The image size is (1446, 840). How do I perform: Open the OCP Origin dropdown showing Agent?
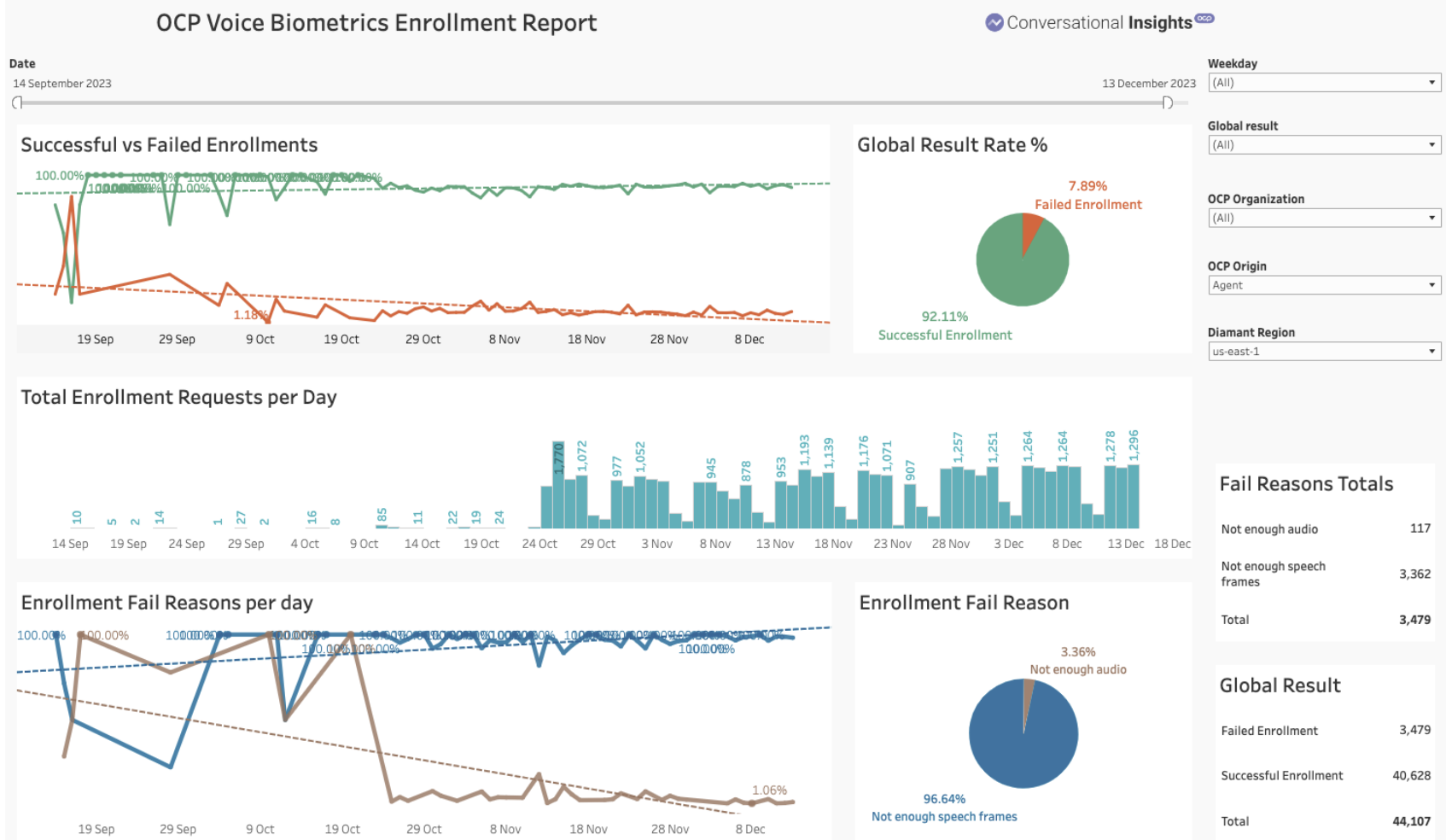[1324, 285]
